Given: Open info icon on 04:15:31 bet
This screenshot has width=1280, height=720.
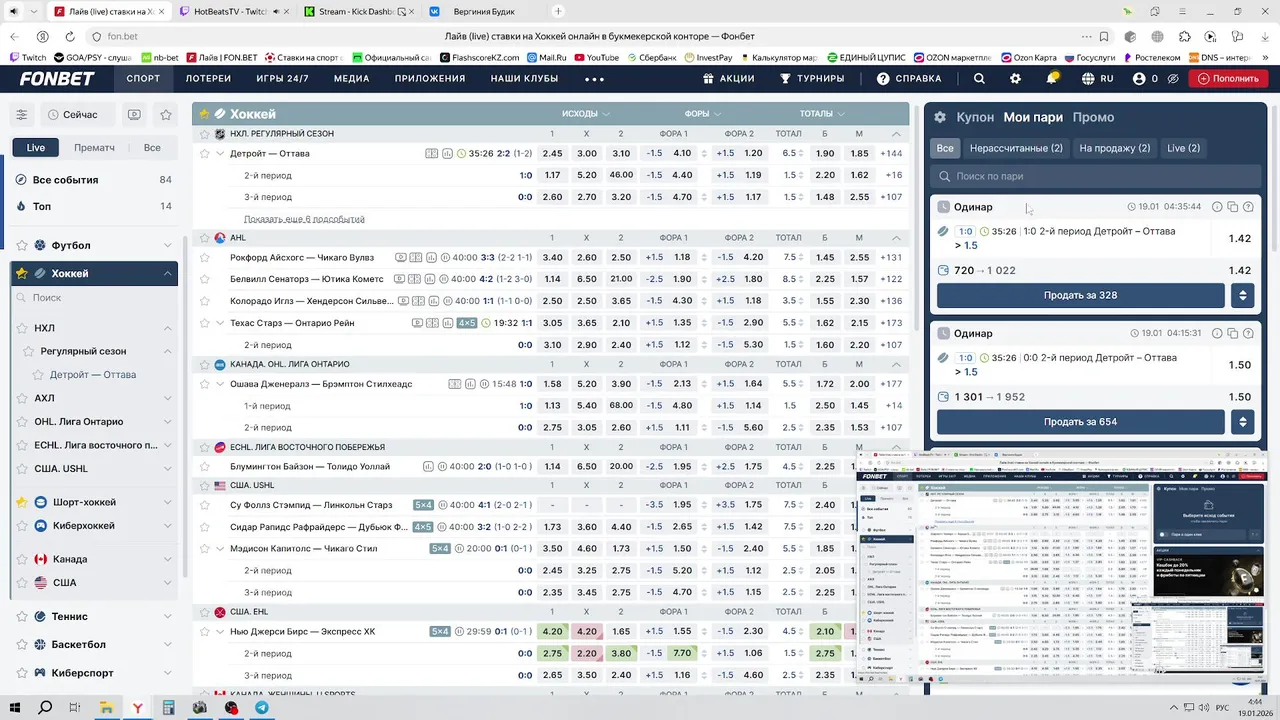Looking at the screenshot, I should pyautogui.click(x=1217, y=333).
